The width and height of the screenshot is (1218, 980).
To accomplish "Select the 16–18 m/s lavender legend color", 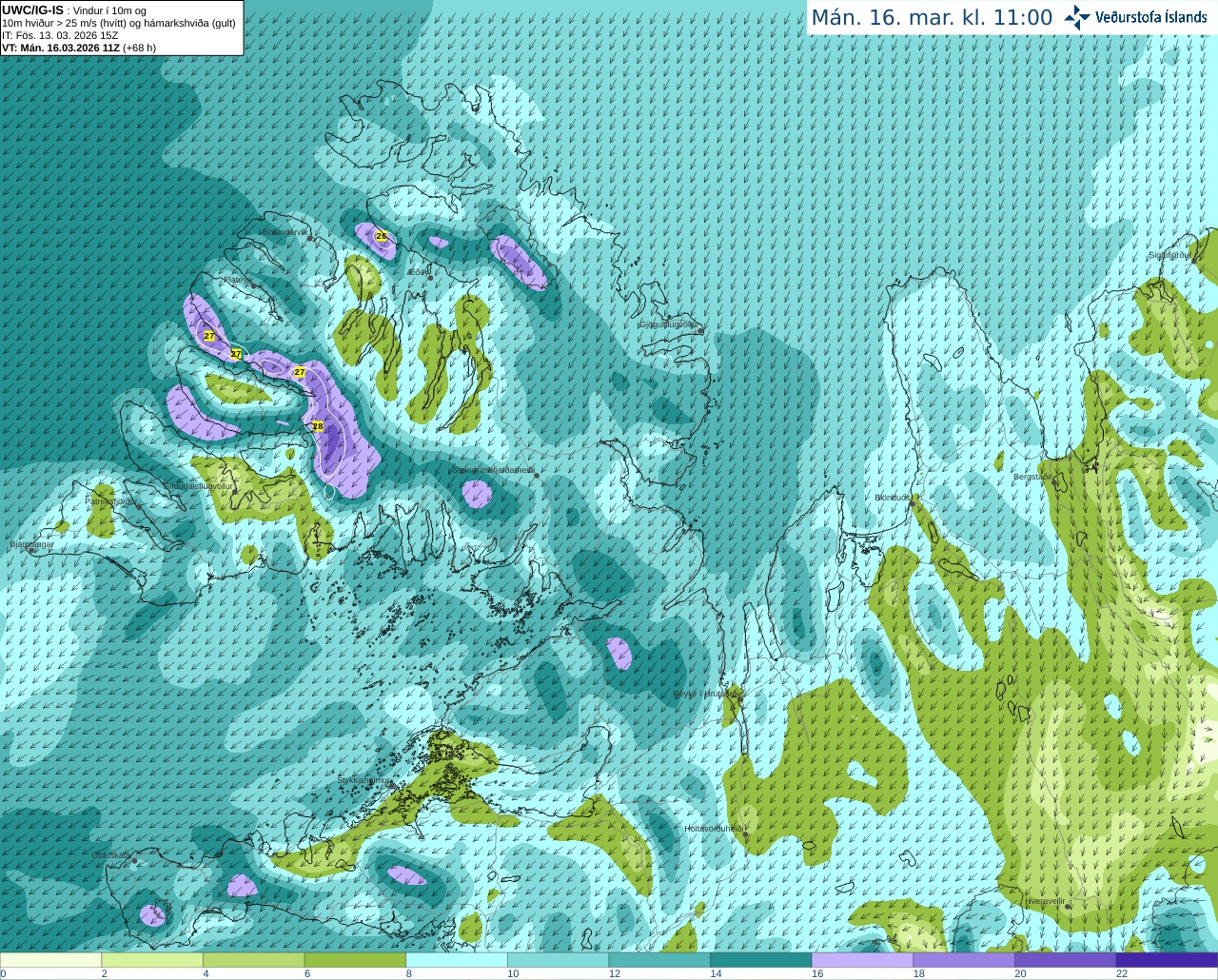I will pos(862,960).
